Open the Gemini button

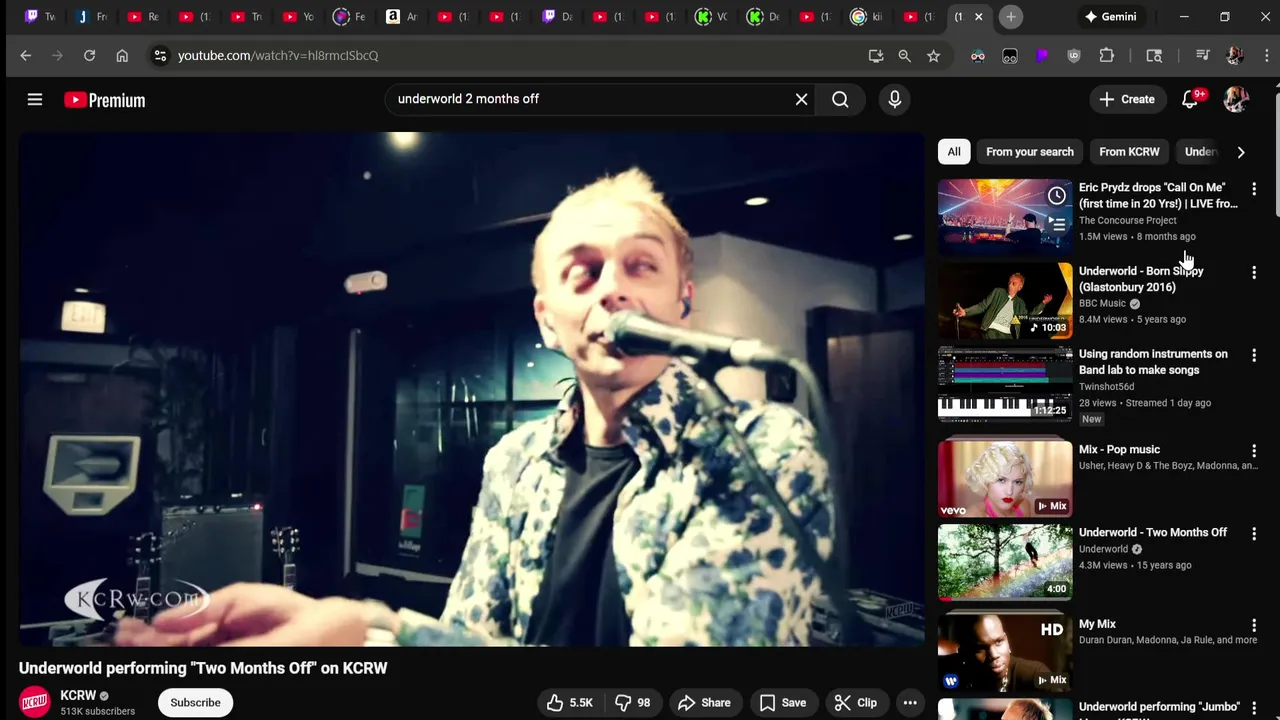pos(1111,17)
